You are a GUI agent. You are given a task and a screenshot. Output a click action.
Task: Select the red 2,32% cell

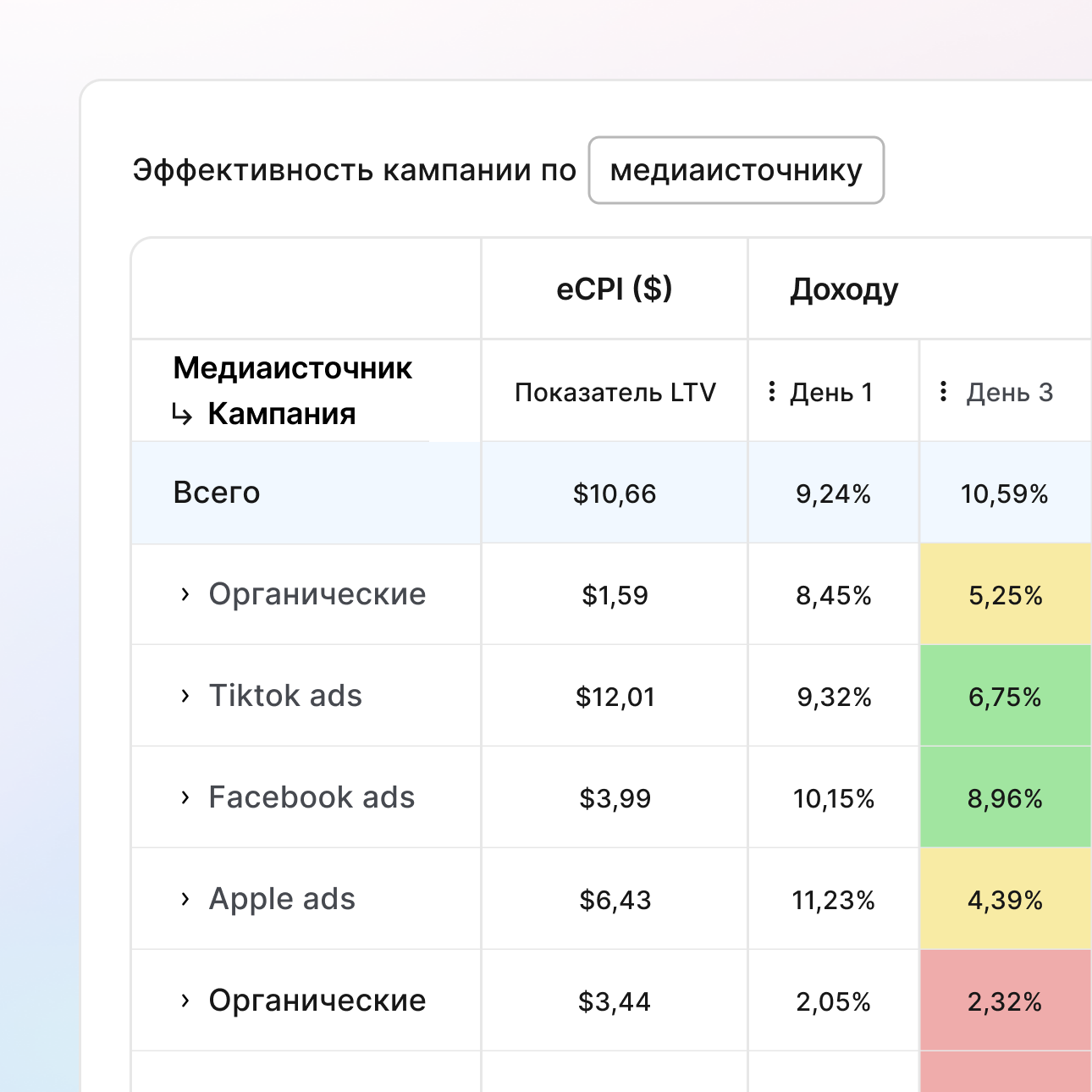pos(1005,1001)
